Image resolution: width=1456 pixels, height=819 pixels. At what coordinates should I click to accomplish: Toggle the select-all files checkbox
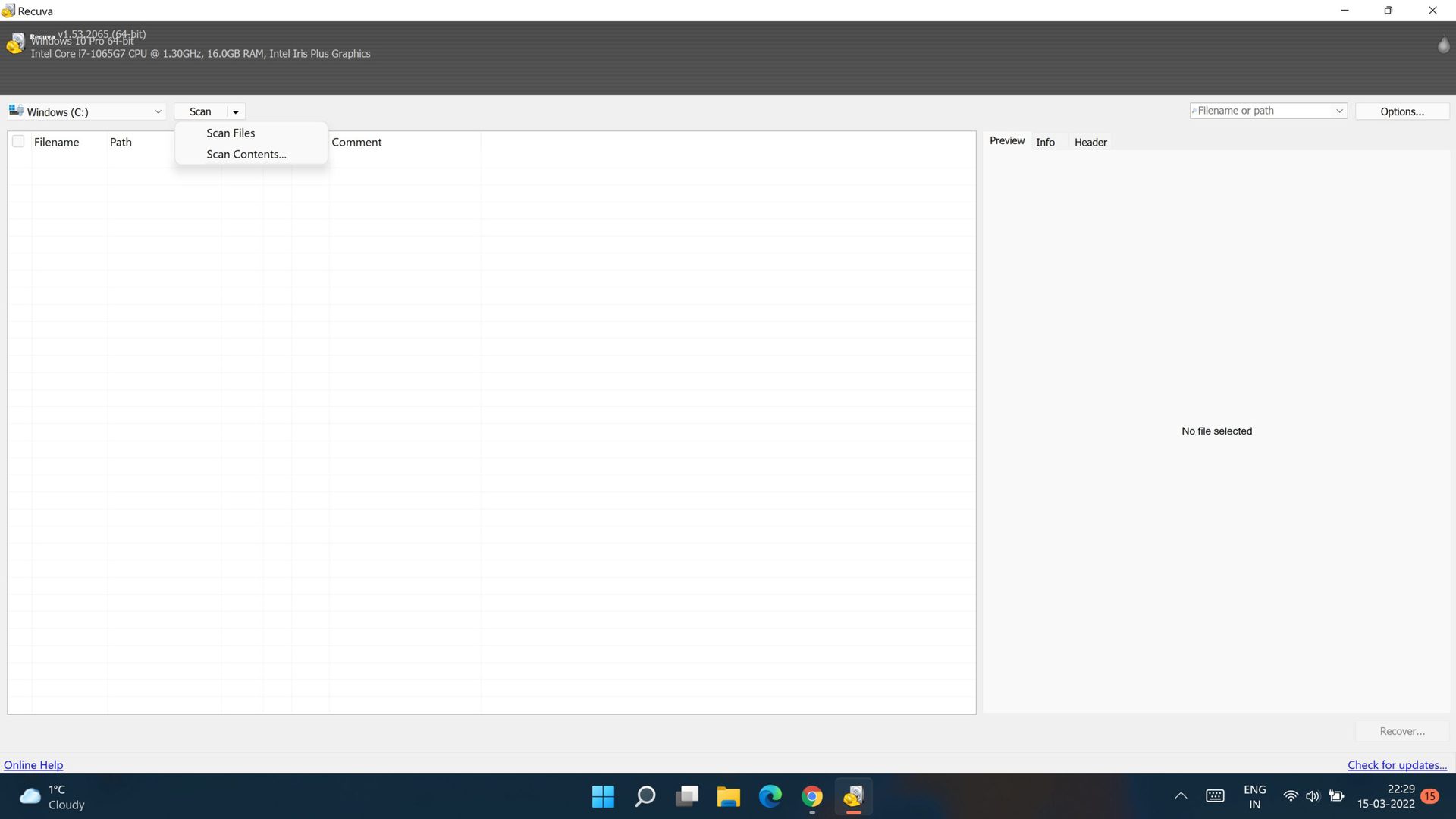18,142
